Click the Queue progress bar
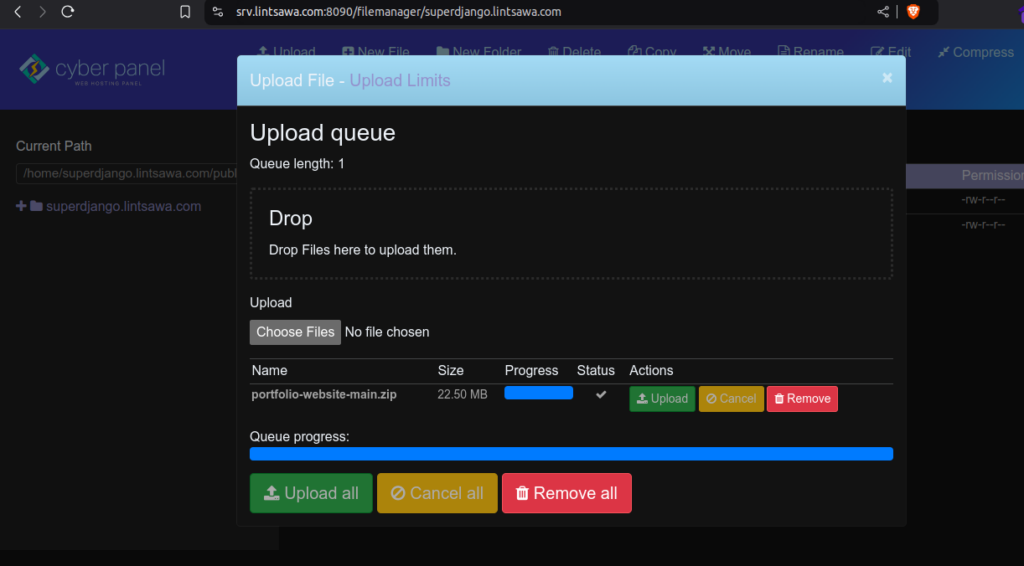The width and height of the screenshot is (1024, 566). 571,454
